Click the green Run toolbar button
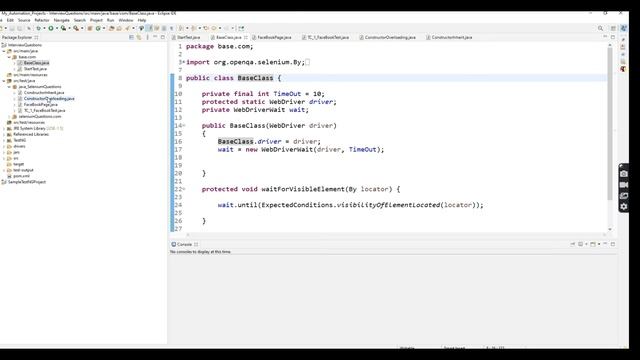Viewport: 640px width, 360px height. coord(51,28)
